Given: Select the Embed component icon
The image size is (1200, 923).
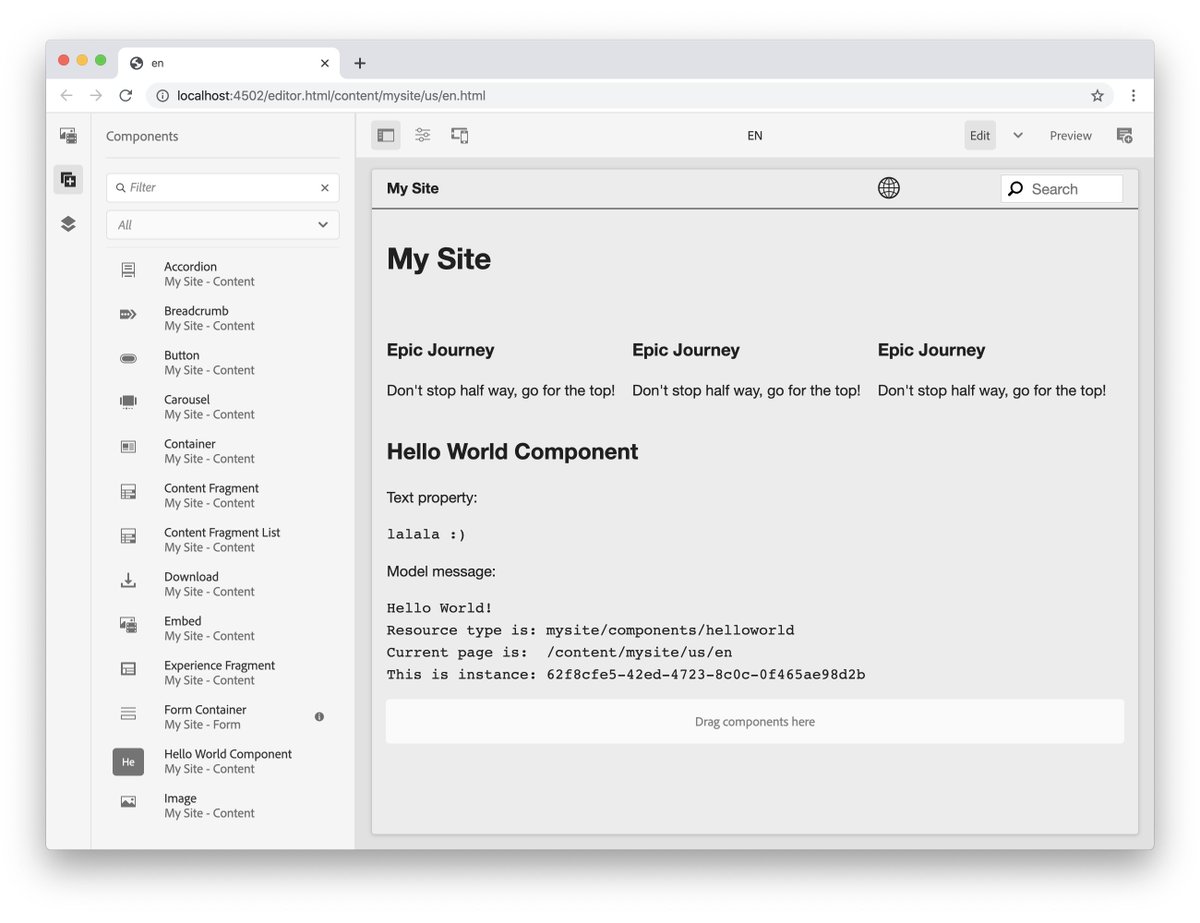Looking at the screenshot, I should point(128,624).
